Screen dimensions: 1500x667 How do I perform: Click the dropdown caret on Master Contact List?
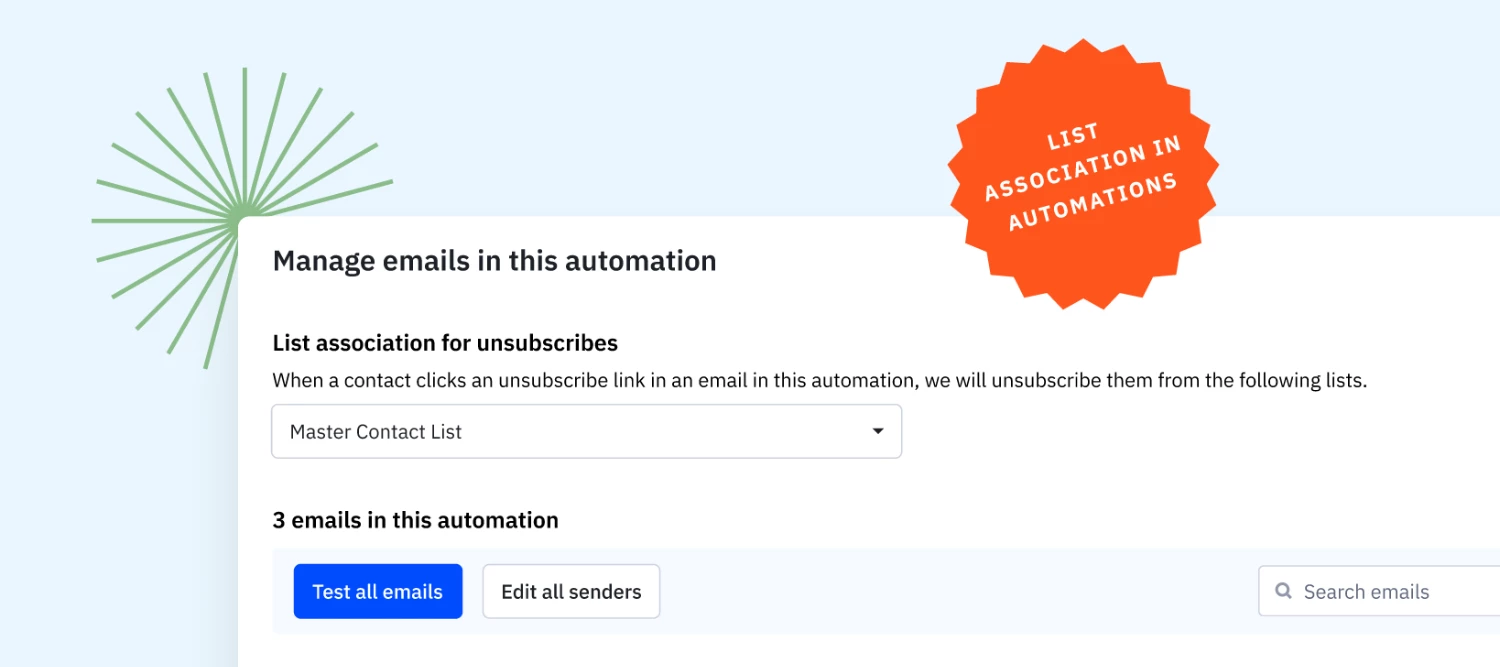pos(877,431)
